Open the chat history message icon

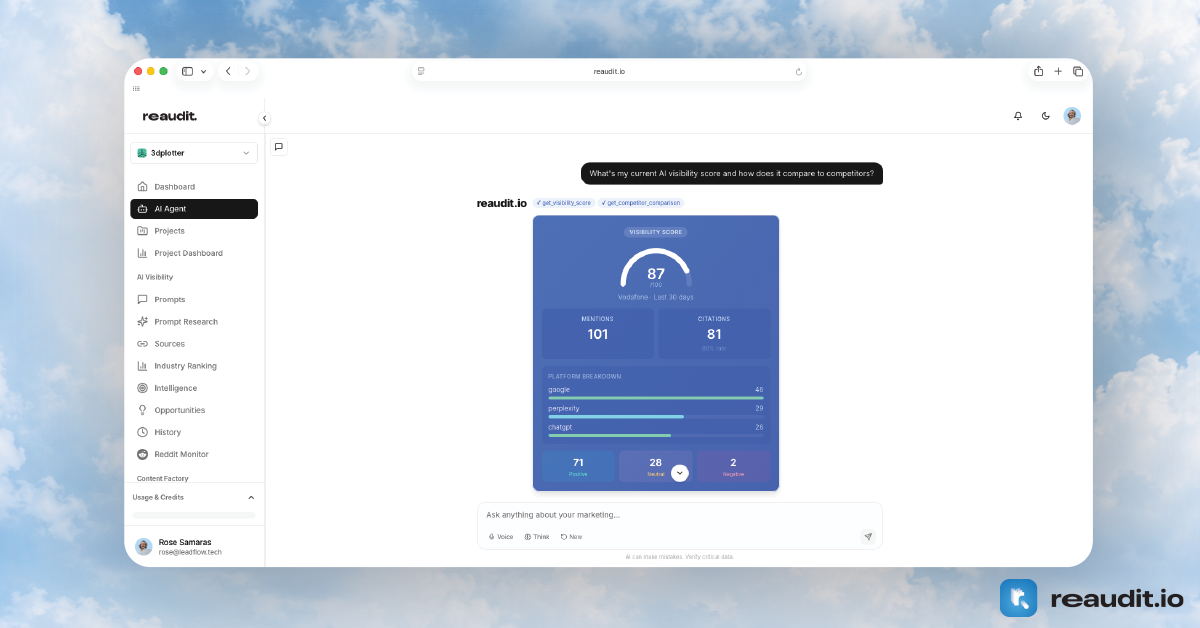pyautogui.click(x=279, y=147)
